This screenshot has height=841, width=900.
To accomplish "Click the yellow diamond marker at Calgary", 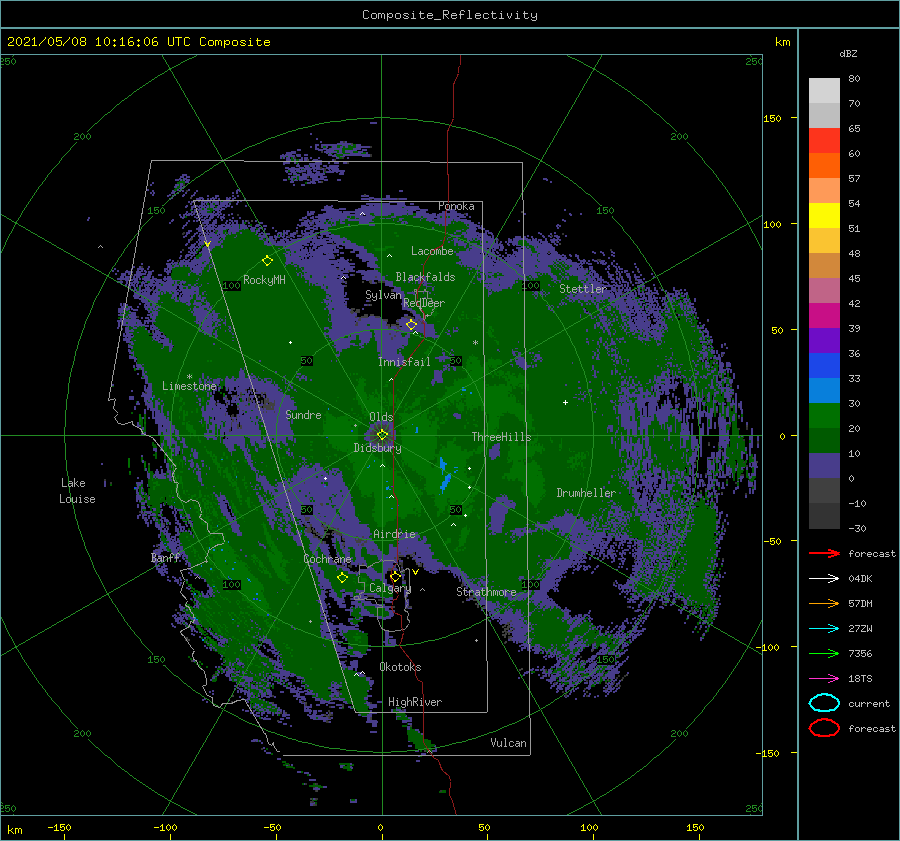I will click(x=395, y=576).
